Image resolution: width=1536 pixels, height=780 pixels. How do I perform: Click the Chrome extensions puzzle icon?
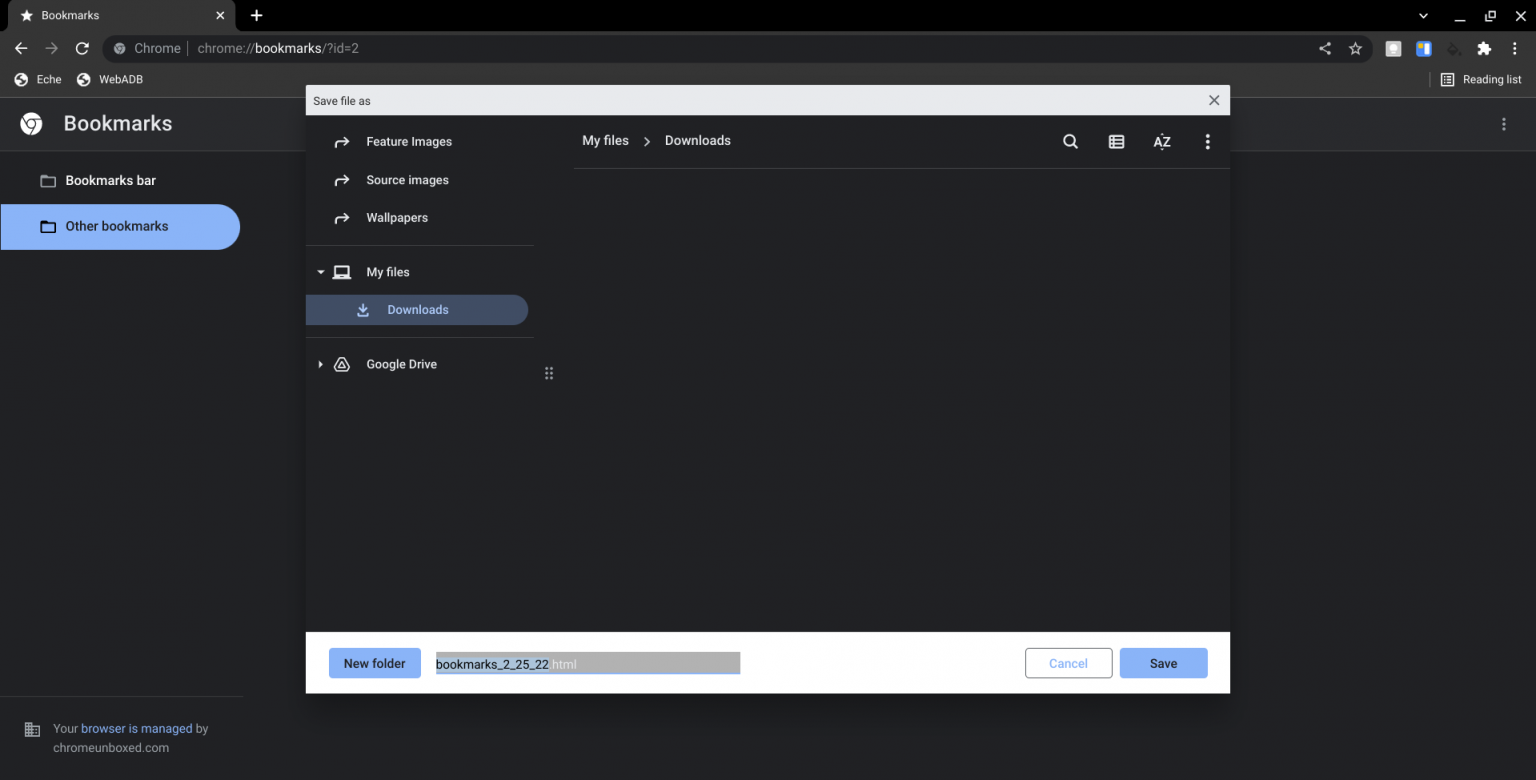1482,48
